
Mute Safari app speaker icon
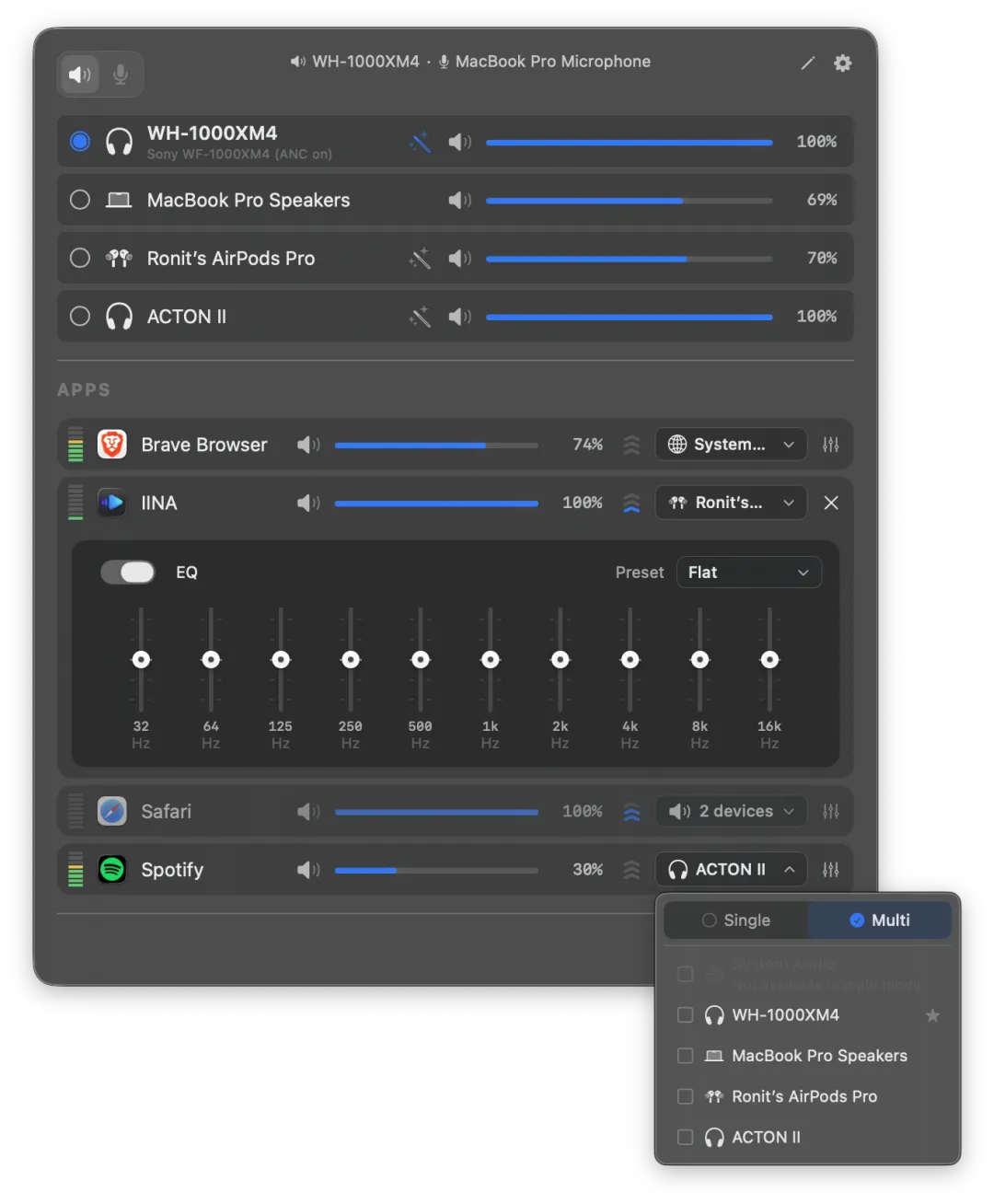(308, 811)
